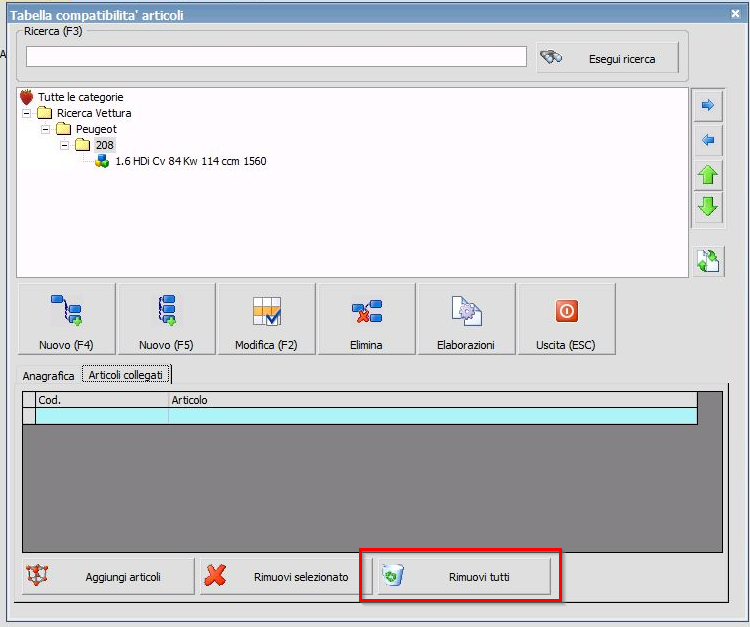Collapse the 208 node
The height and width of the screenshot is (627, 750).
pos(65,145)
